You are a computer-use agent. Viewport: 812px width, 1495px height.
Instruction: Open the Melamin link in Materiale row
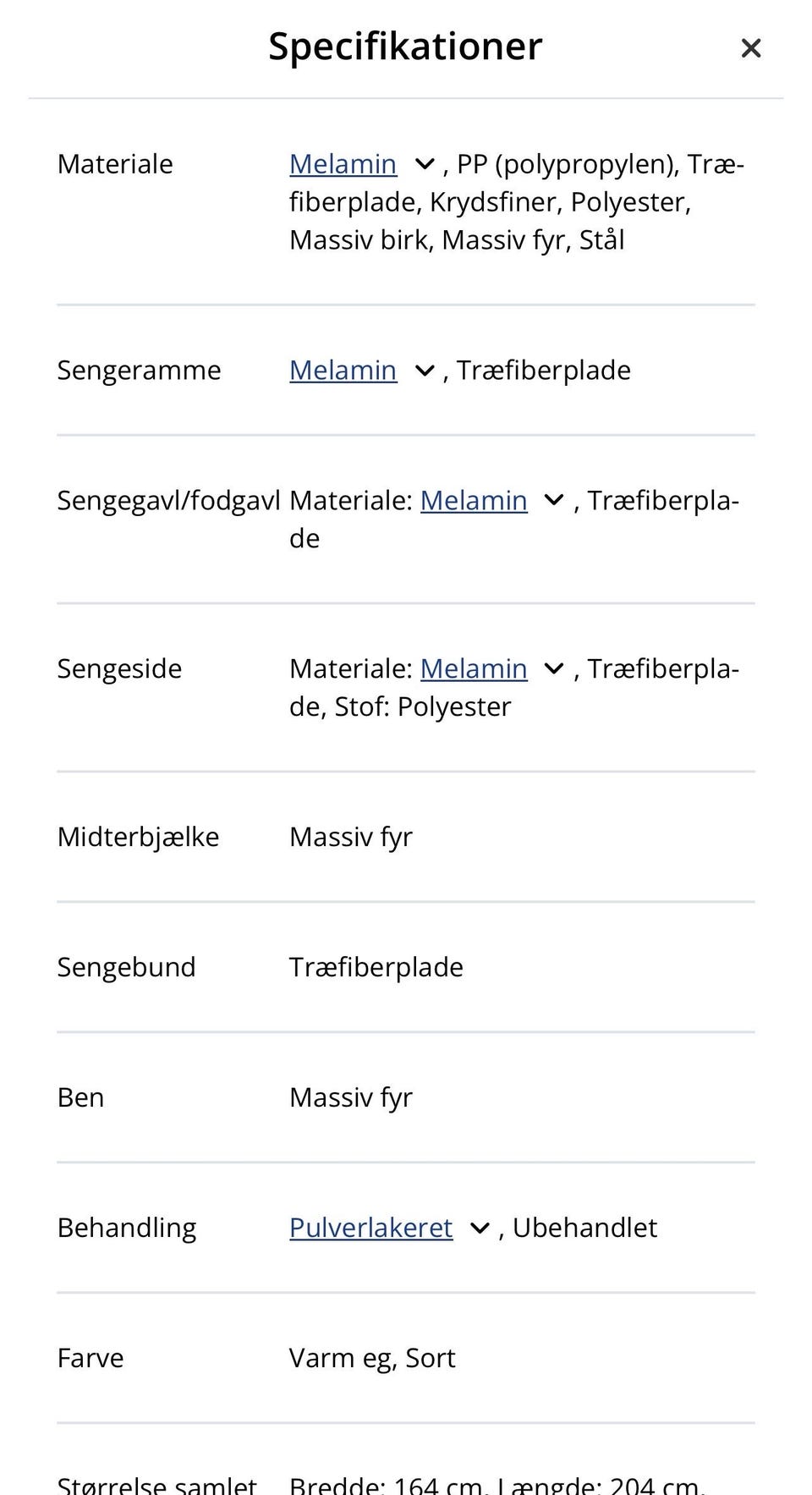343,163
